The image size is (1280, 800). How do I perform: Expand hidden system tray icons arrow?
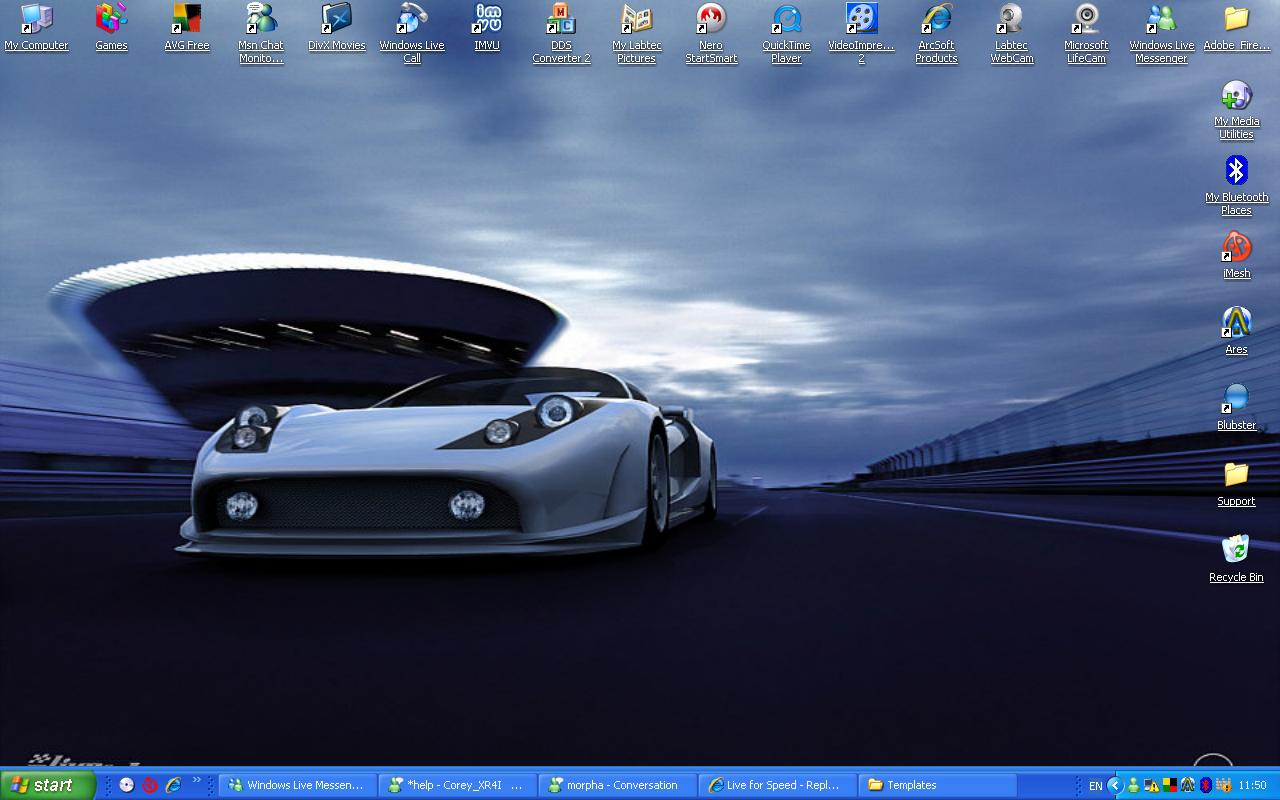[1114, 785]
